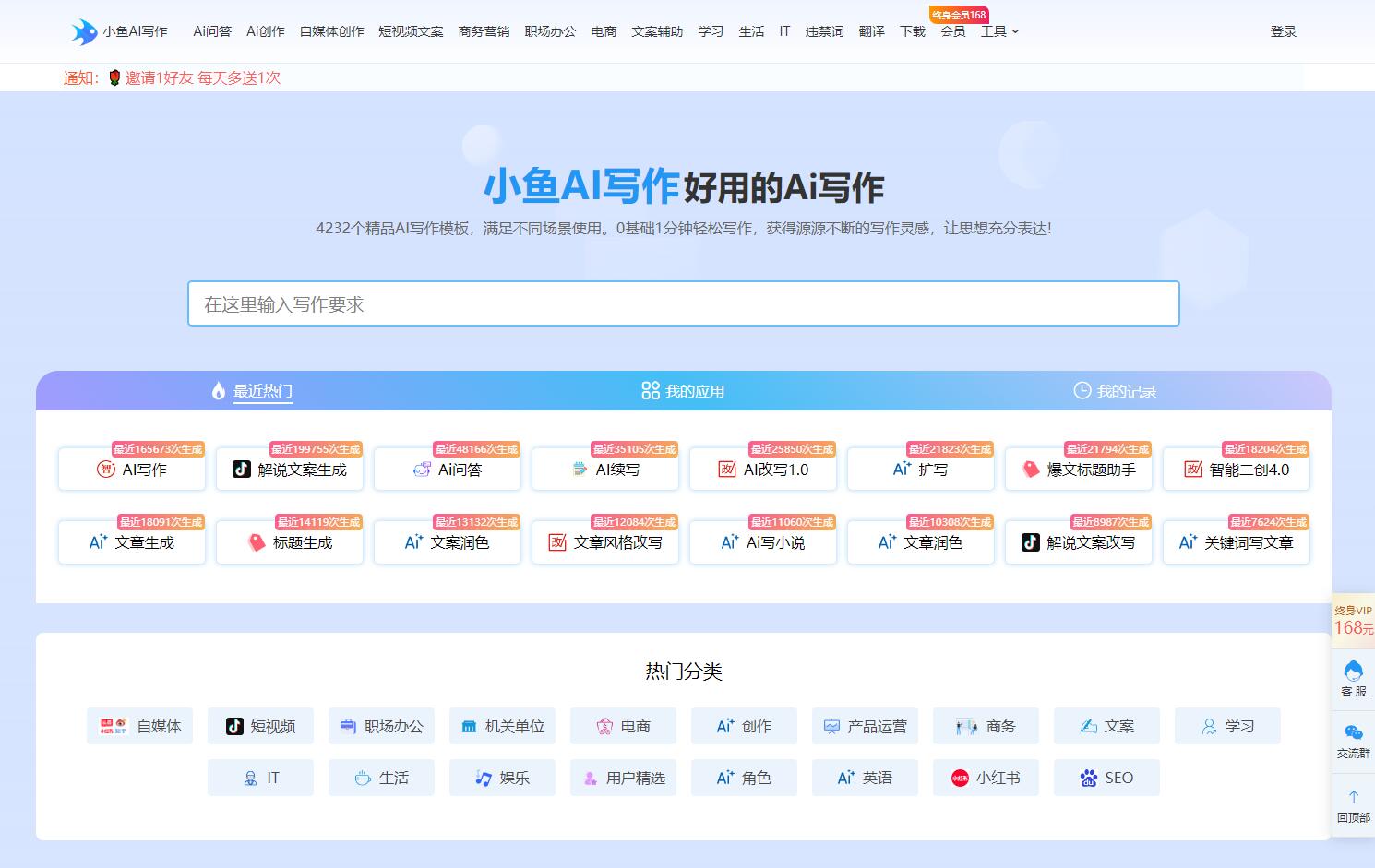
Task: Click the 邀请1好友 notice link
Action: click(202, 78)
